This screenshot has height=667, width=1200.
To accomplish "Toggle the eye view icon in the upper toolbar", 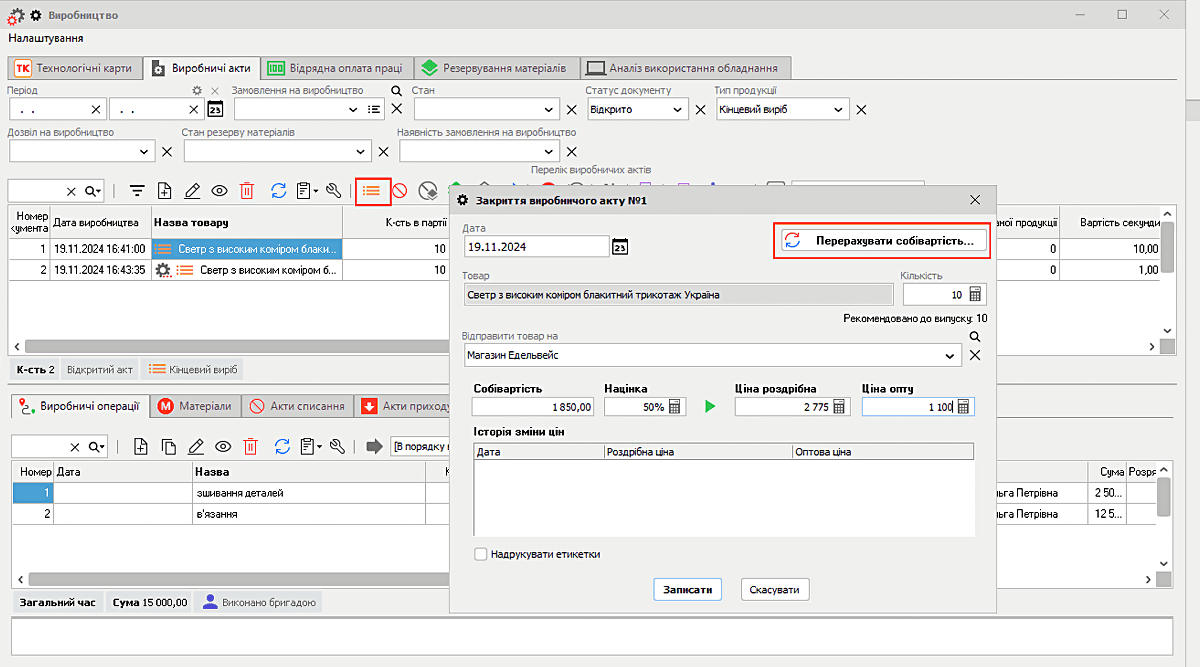I will (x=219, y=191).
